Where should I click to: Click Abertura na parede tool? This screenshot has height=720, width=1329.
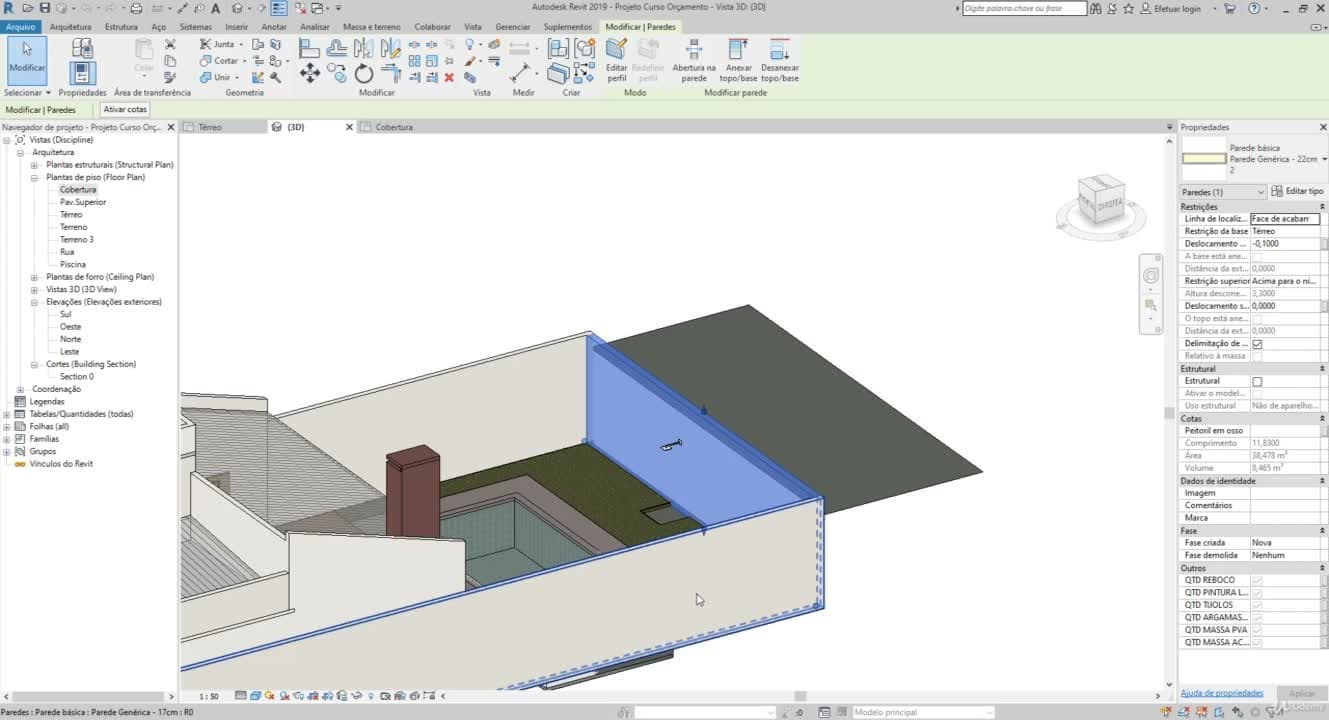pos(694,60)
